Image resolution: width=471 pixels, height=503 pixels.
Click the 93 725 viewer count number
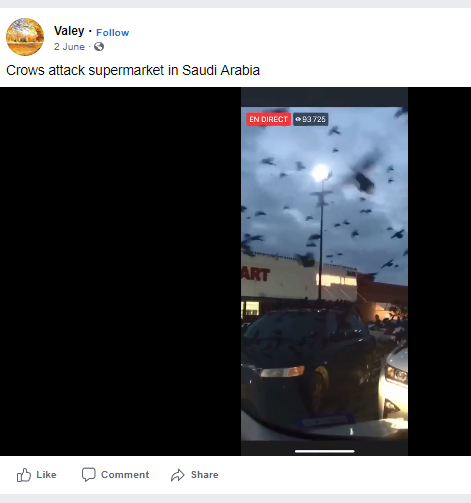click(x=314, y=119)
